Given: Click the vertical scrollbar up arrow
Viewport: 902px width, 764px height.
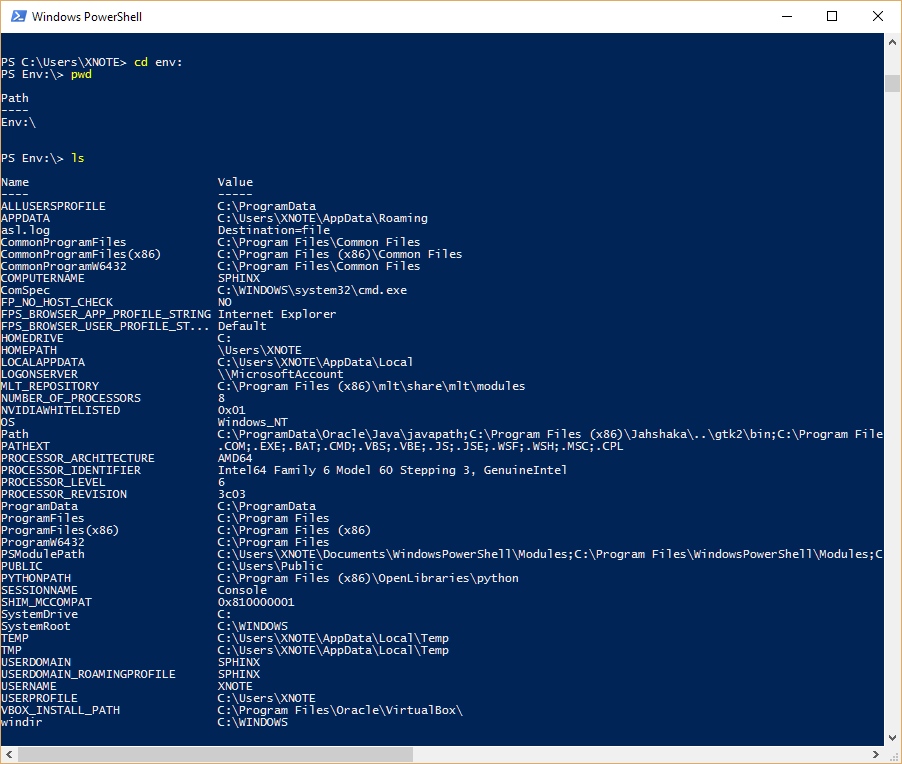Looking at the screenshot, I should pyautogui.click(x=892, y=42).
